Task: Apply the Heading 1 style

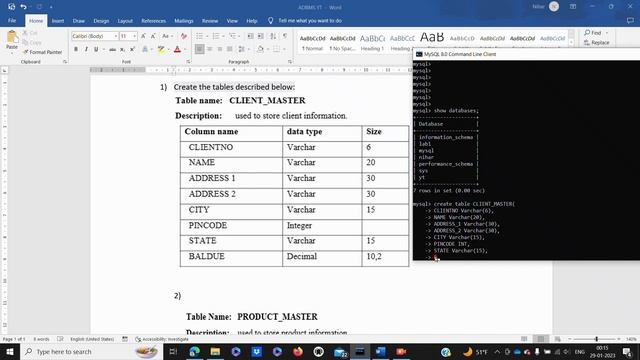Action: (372, 42)
